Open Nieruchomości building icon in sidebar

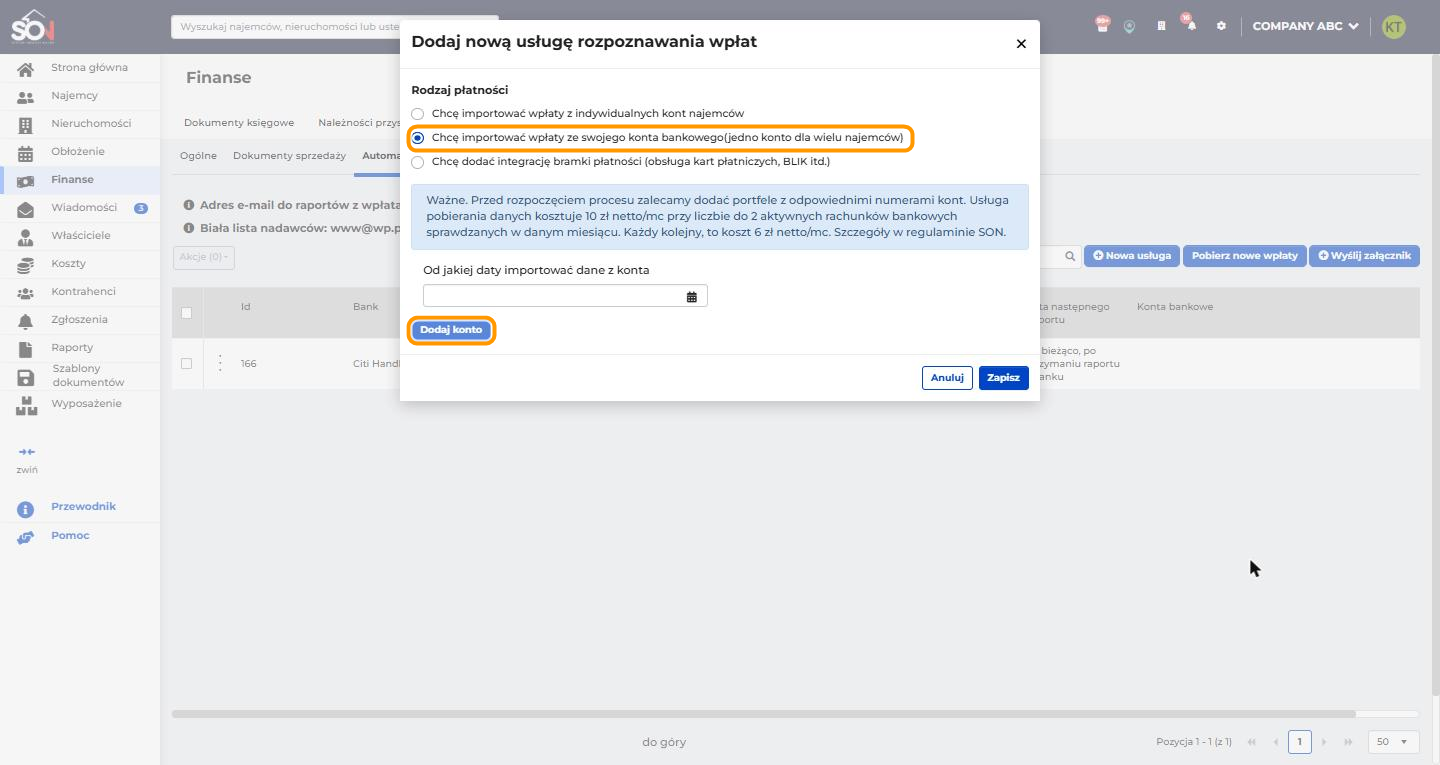coord(26,124)
